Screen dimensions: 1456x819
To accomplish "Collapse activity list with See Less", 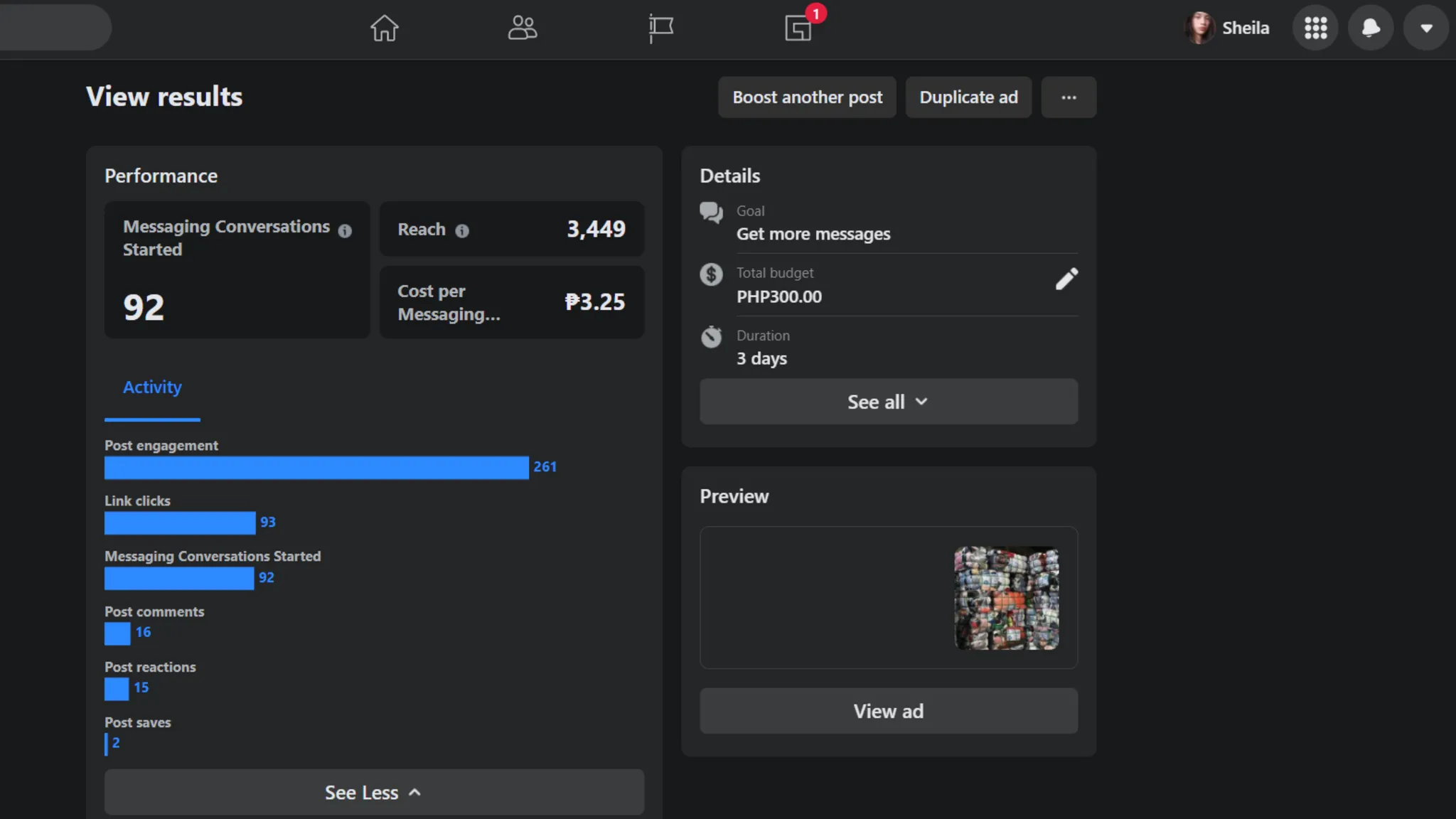I will click(374, 792).
